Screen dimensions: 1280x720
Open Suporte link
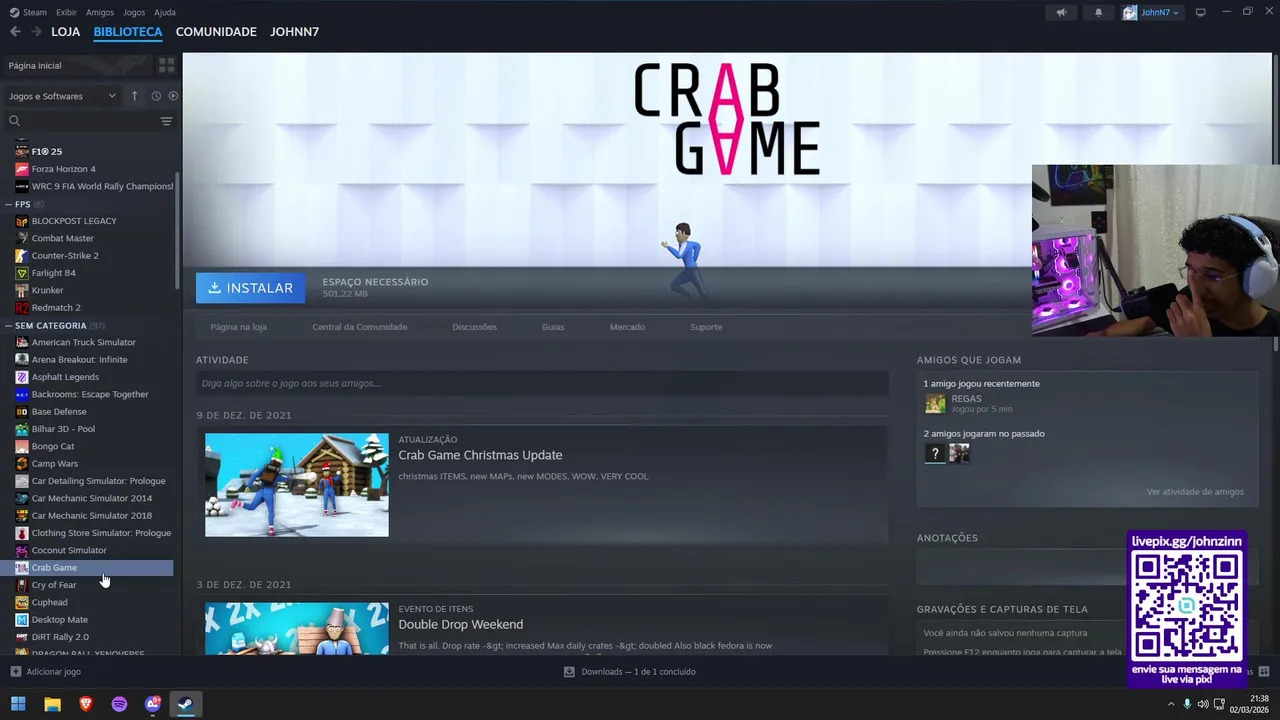point(706,327)
